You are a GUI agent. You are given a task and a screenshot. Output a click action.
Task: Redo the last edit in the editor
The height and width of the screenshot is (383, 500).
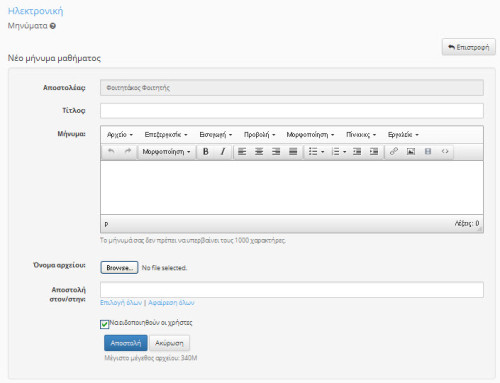click(x=128, y=152)
